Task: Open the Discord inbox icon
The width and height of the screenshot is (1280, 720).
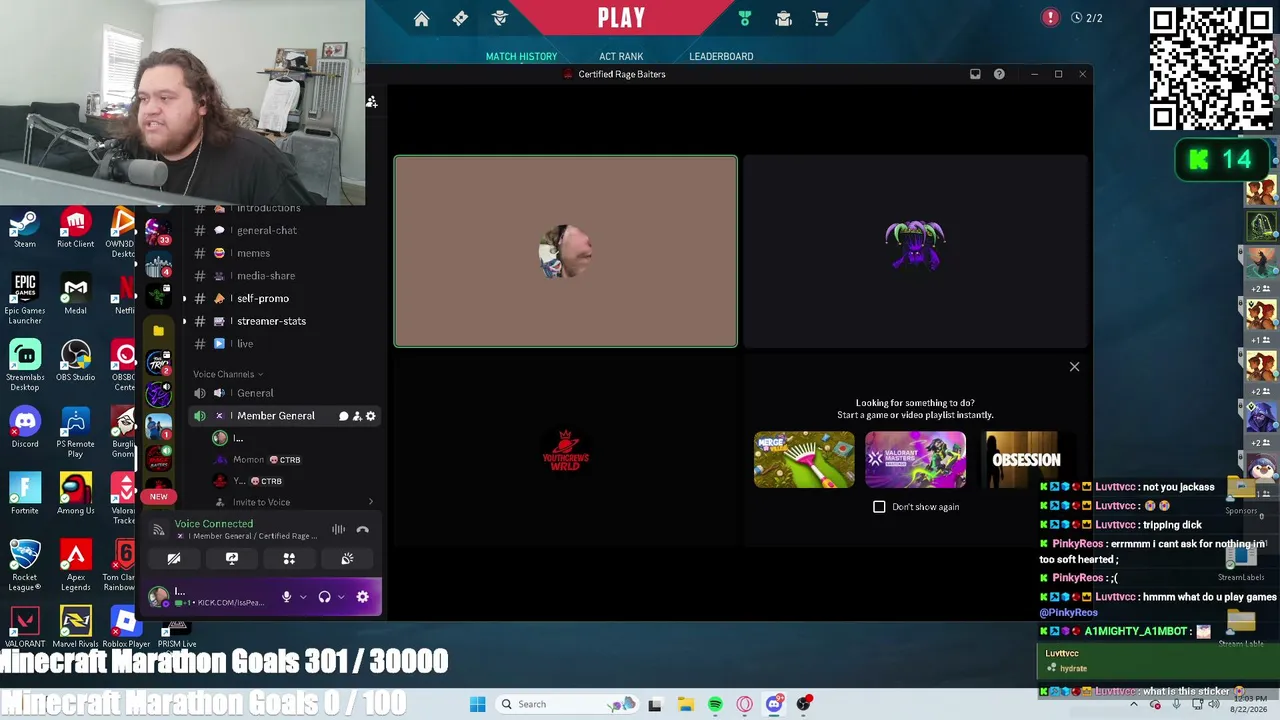Action: coord(975,74)
